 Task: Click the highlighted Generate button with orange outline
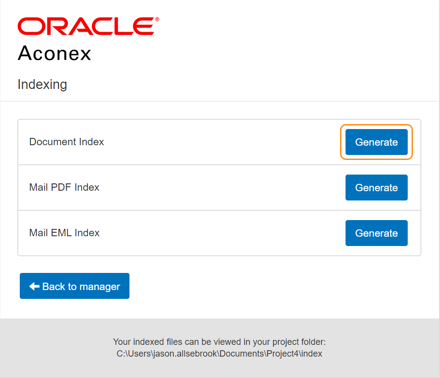pyautogui.click(x=376, y=142)
